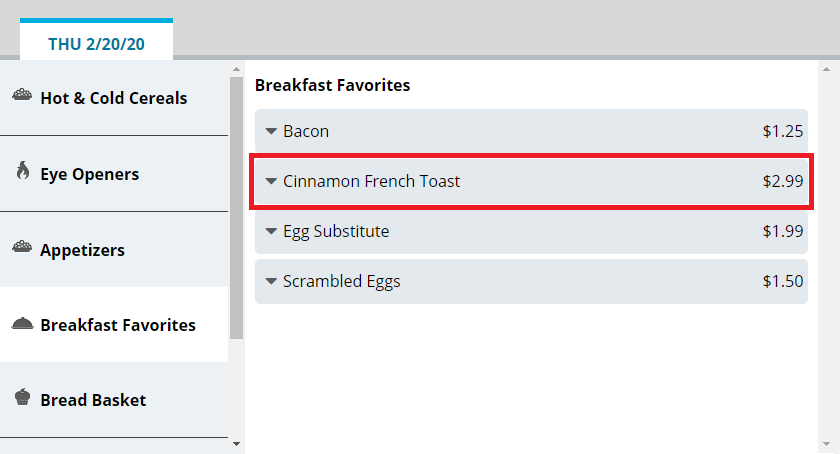Viewport: 840px width, 454px height.
Task: Expand the Scrambled Eggs arrow
Action: [271, 281]
